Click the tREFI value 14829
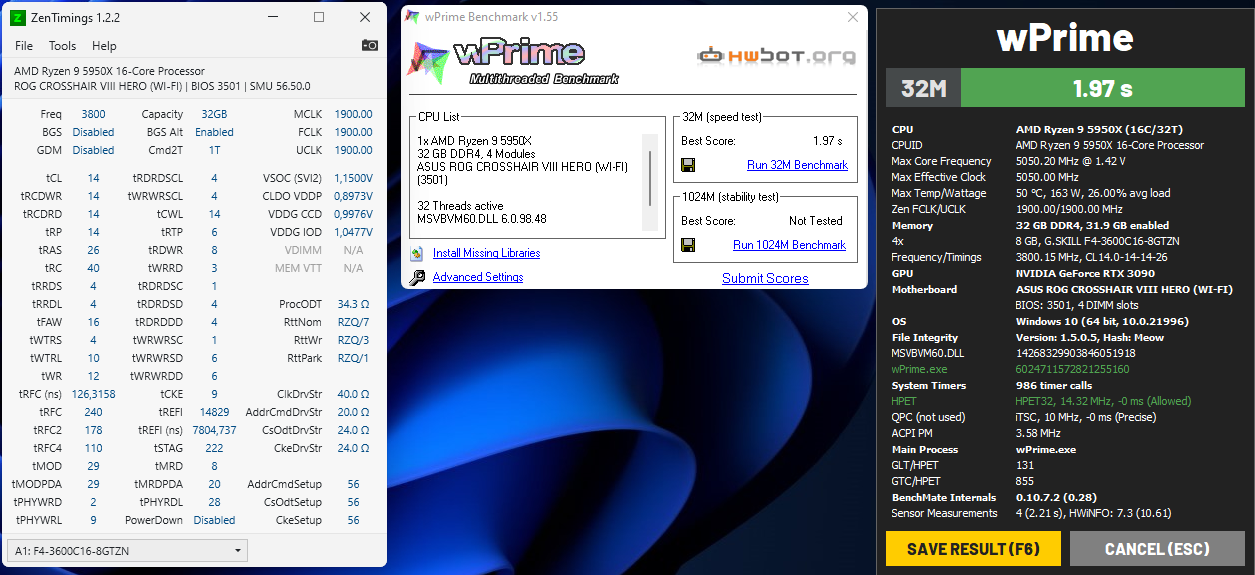Viewport: 1255px width, 575px height. [214, 412]
